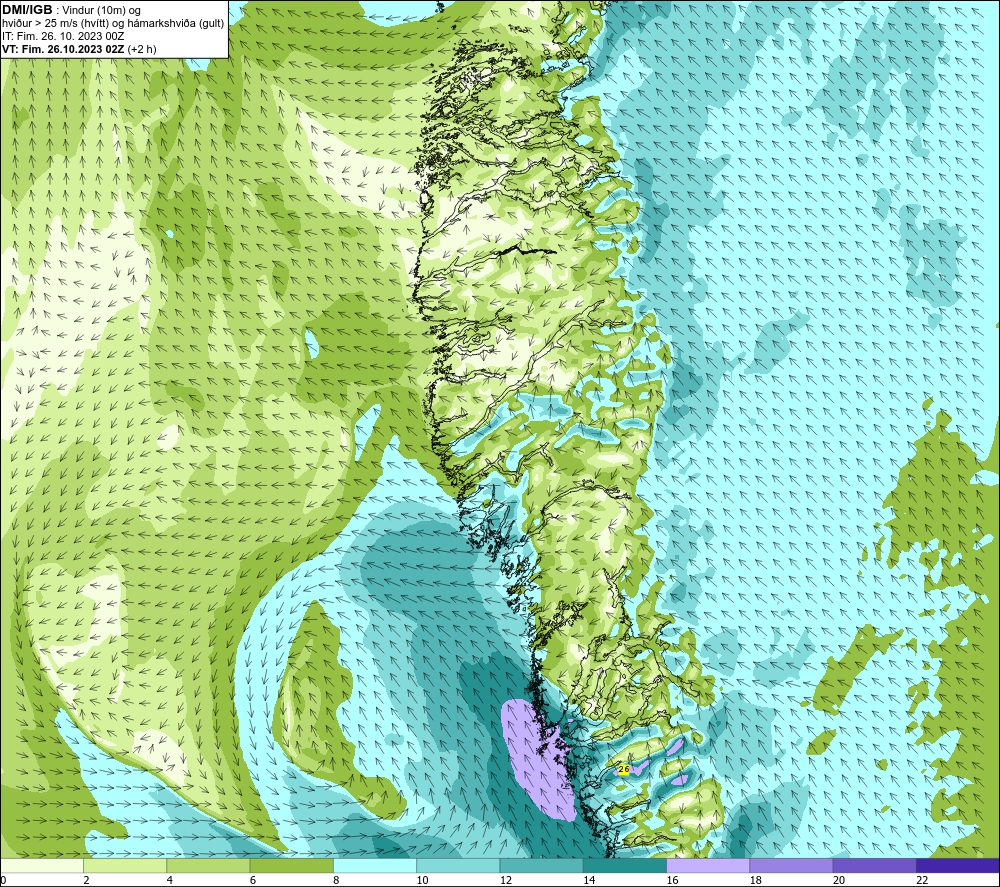
Task: Select the 18–20 m/s purple legend swatch
Action: click(791, 865)
